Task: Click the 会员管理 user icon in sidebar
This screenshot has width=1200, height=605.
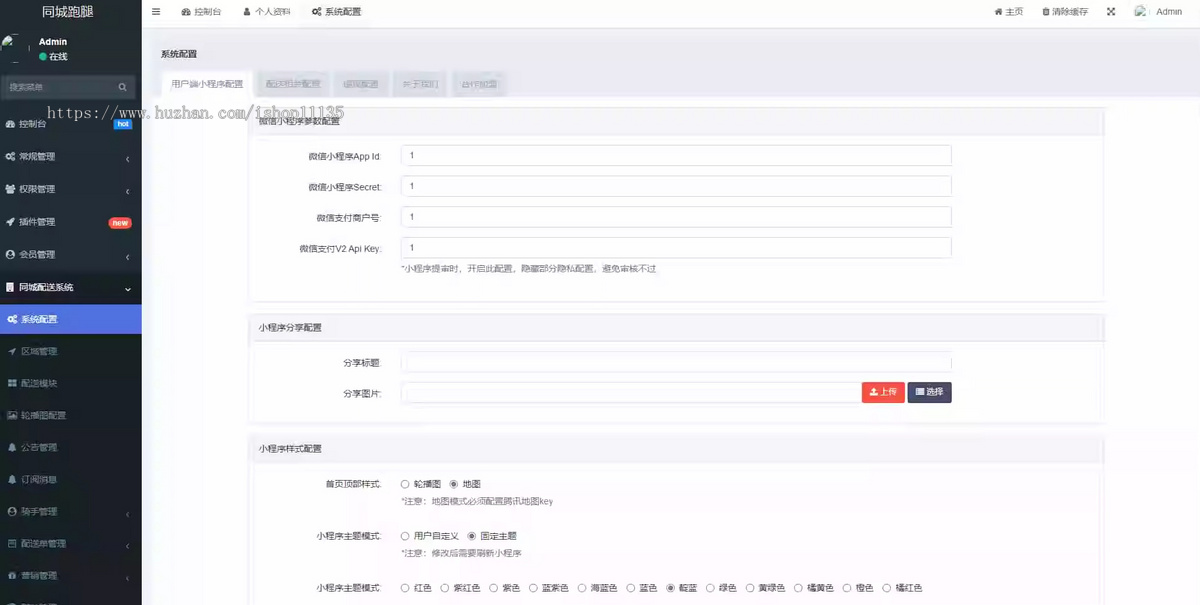Action: pyautogui.click(x=10, y=254)
